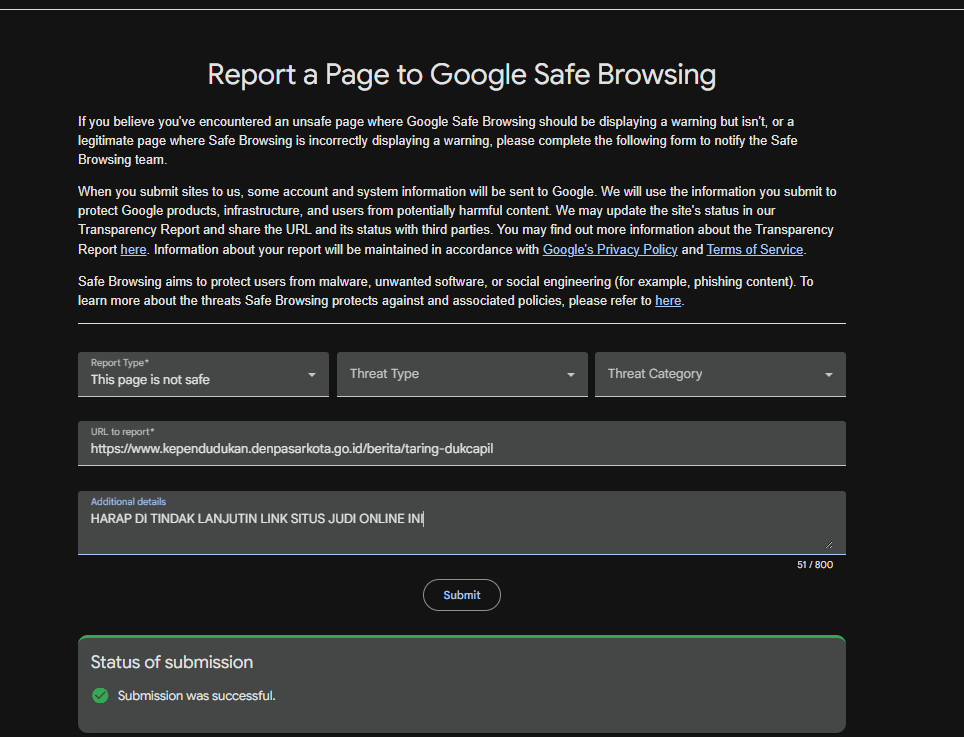Open Google's Privacy Policy link

pyautogui.click(x=610, y=250)
